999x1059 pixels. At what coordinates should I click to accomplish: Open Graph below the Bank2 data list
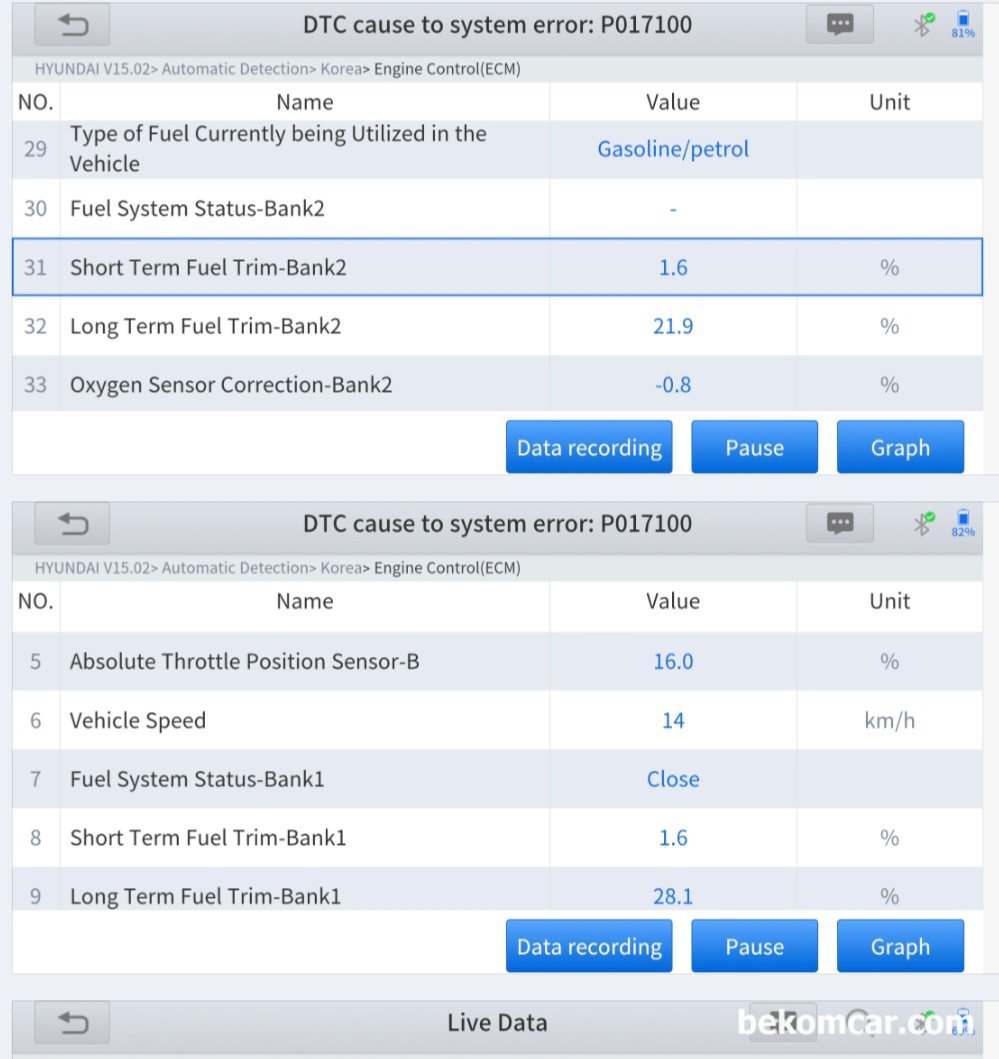(900, 447)
